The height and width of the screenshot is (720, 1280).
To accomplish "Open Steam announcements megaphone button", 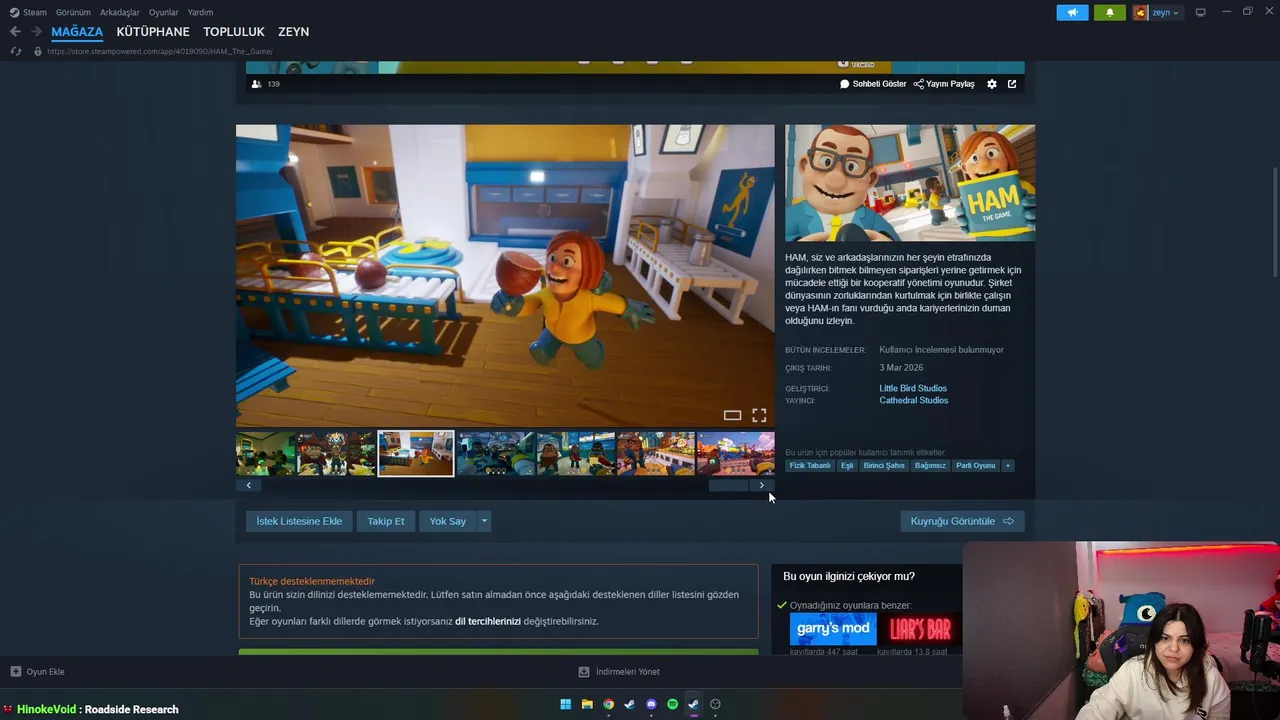I will coord(1072,12).
